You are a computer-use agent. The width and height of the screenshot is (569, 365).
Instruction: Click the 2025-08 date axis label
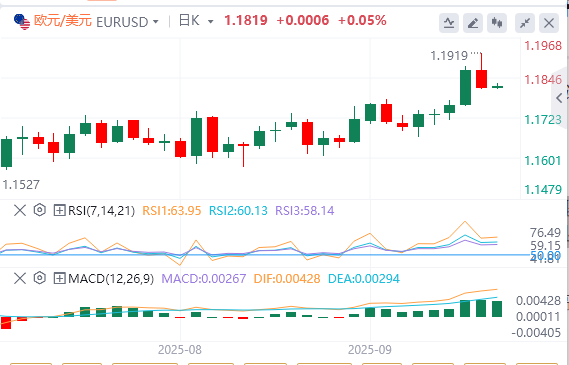tap(180, 350)
